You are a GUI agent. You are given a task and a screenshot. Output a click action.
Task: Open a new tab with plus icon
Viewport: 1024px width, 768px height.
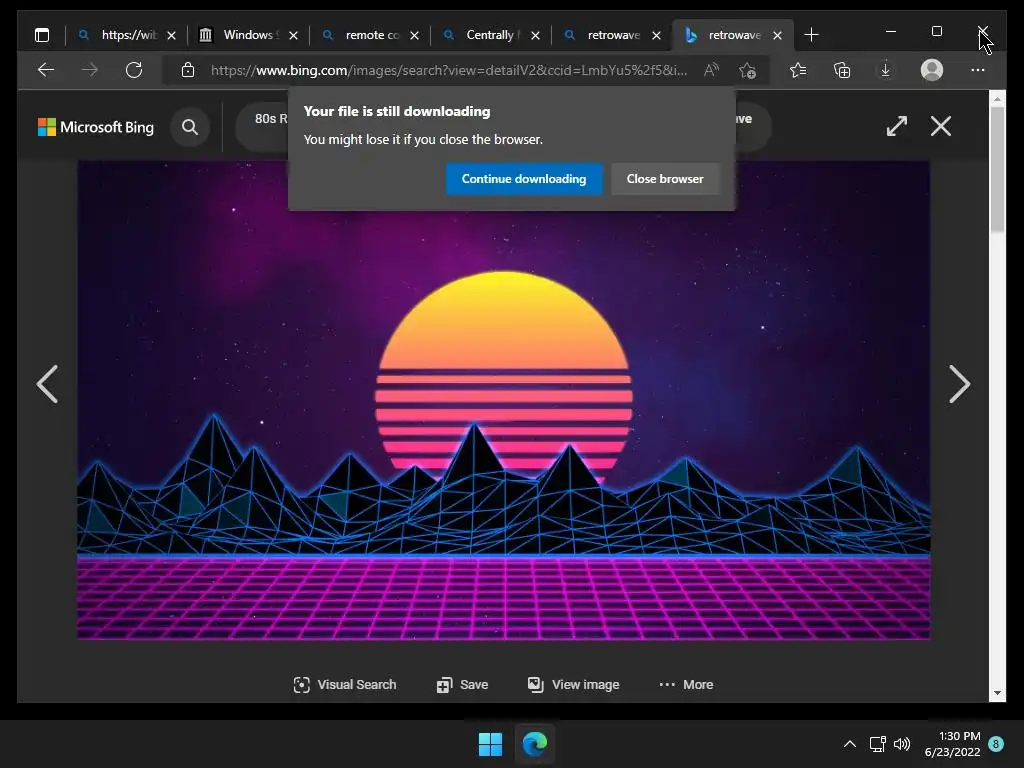811,35
